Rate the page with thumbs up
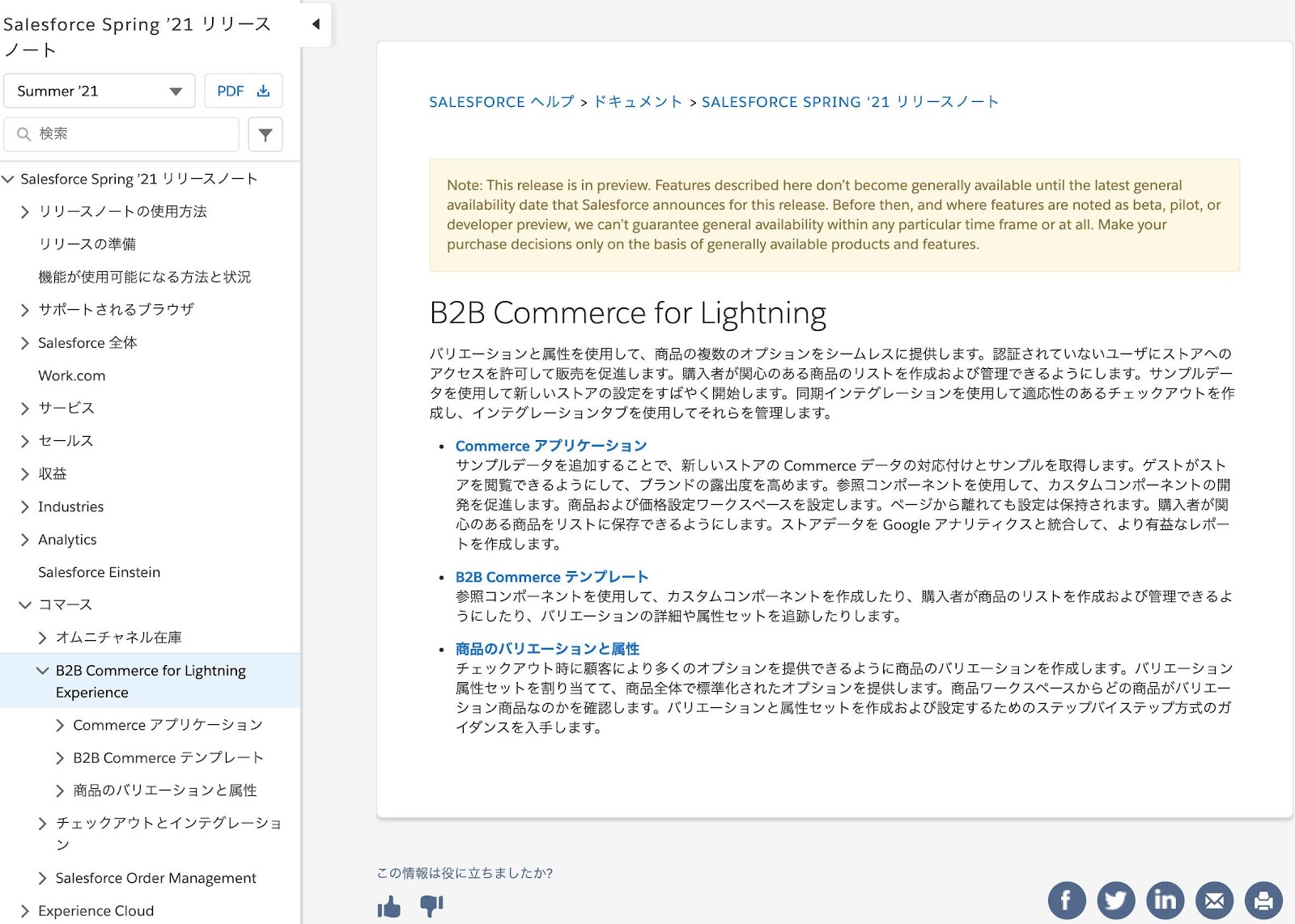The height and width of the screenshot is (924, 1295). (389, 906)
